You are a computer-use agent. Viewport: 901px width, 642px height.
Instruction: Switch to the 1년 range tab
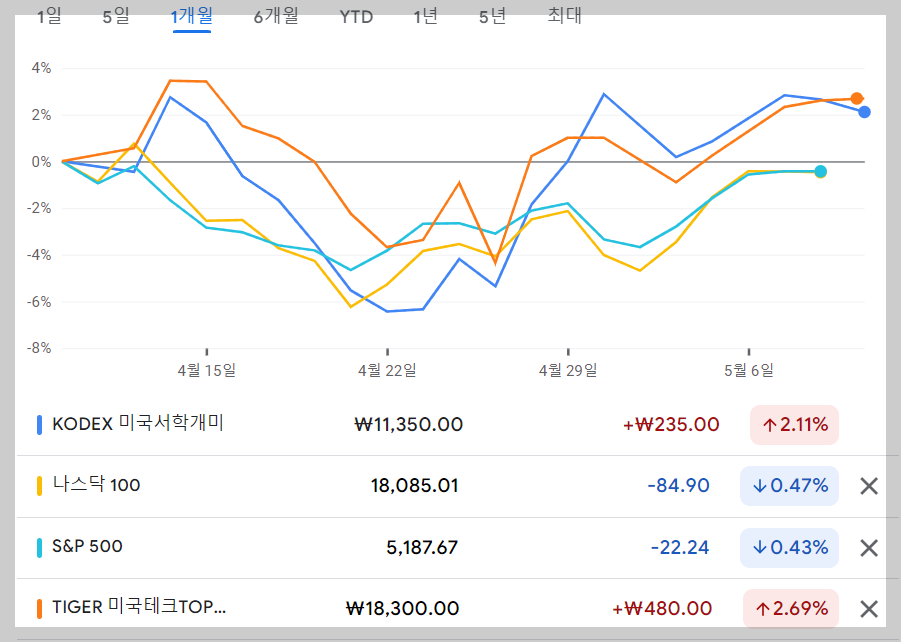pos(426,16)
